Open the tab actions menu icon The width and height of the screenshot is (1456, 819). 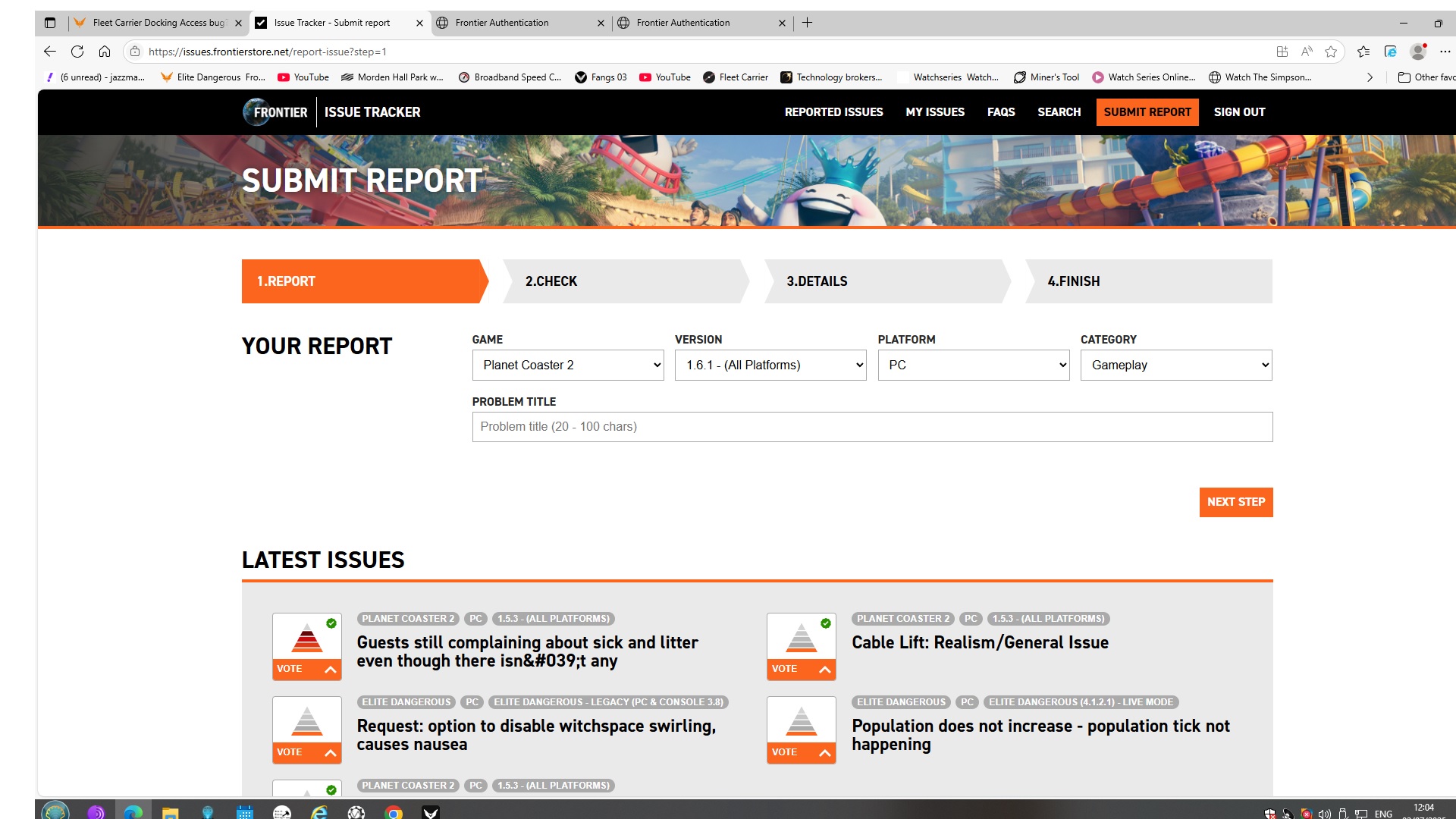[50, 23]
